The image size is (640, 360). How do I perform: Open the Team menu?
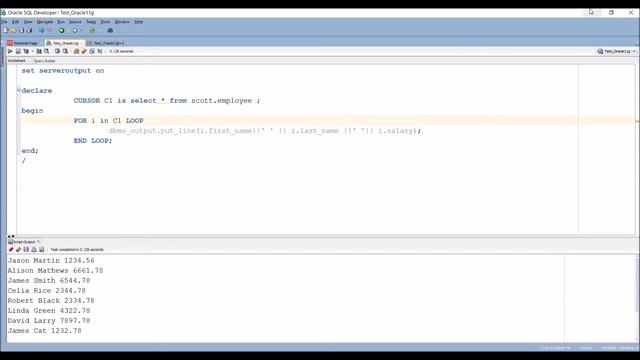click(91, 22)
